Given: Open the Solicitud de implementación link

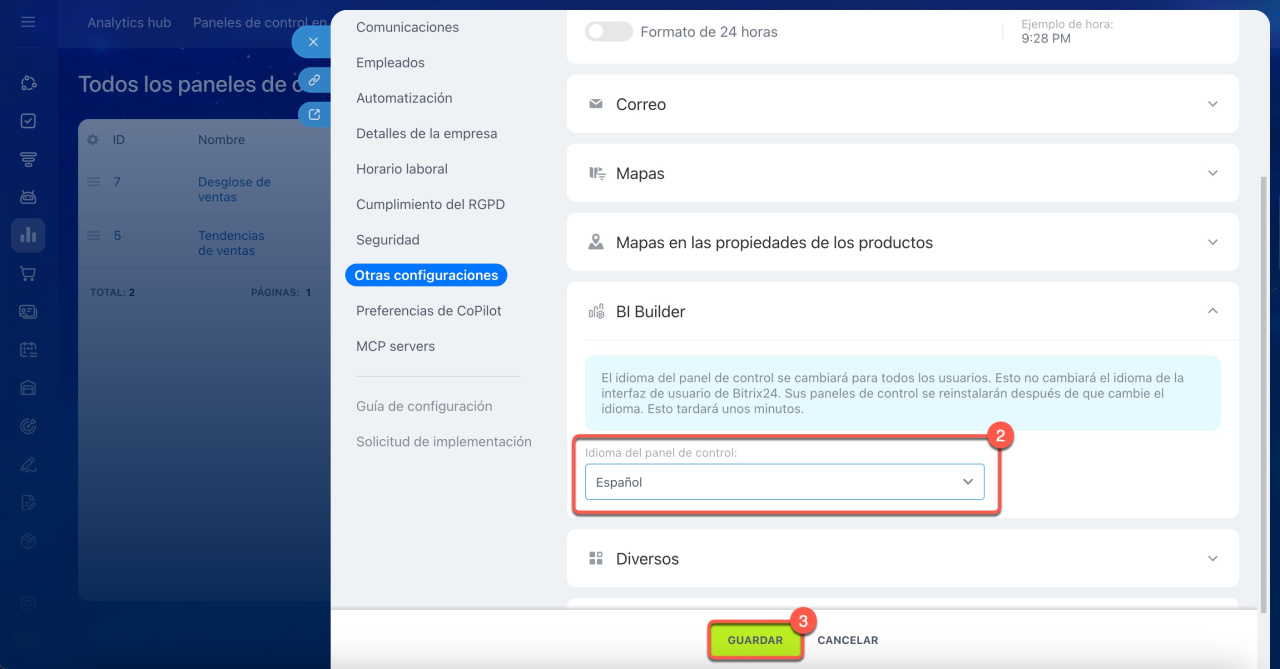Looking at the screenshot, I should click(444, 442).
